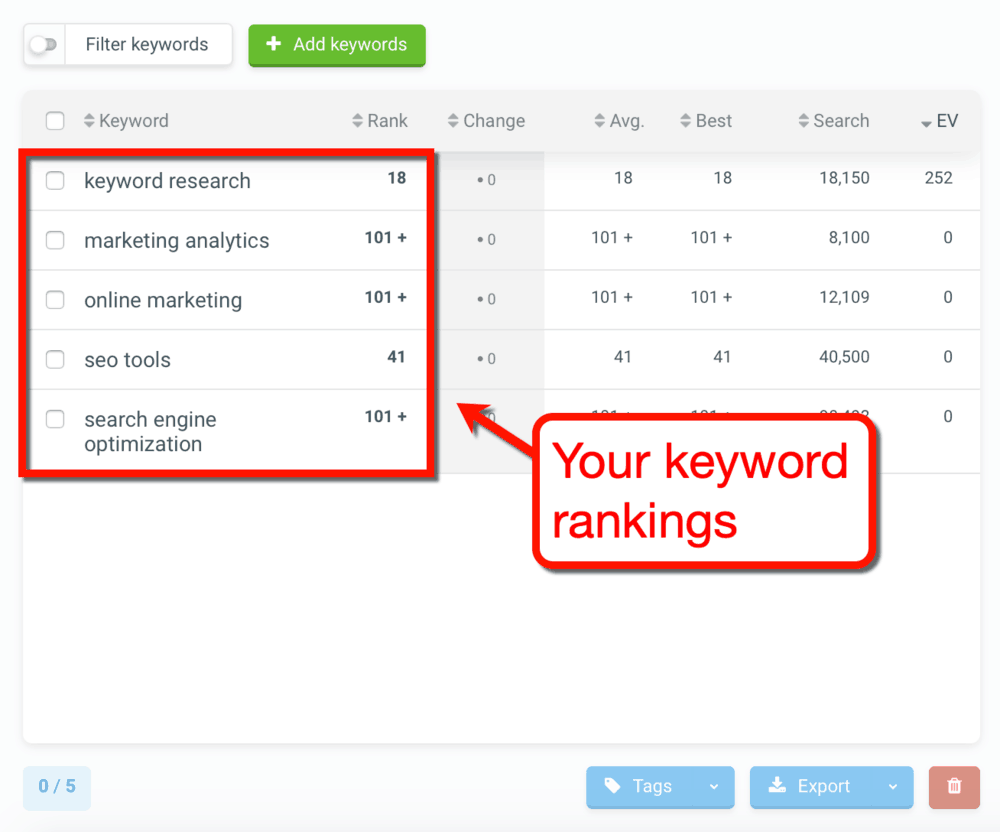1000x832 pixels.
Task: Expand the Tags dropdown chevron
Action: click(x=713, y=787)
